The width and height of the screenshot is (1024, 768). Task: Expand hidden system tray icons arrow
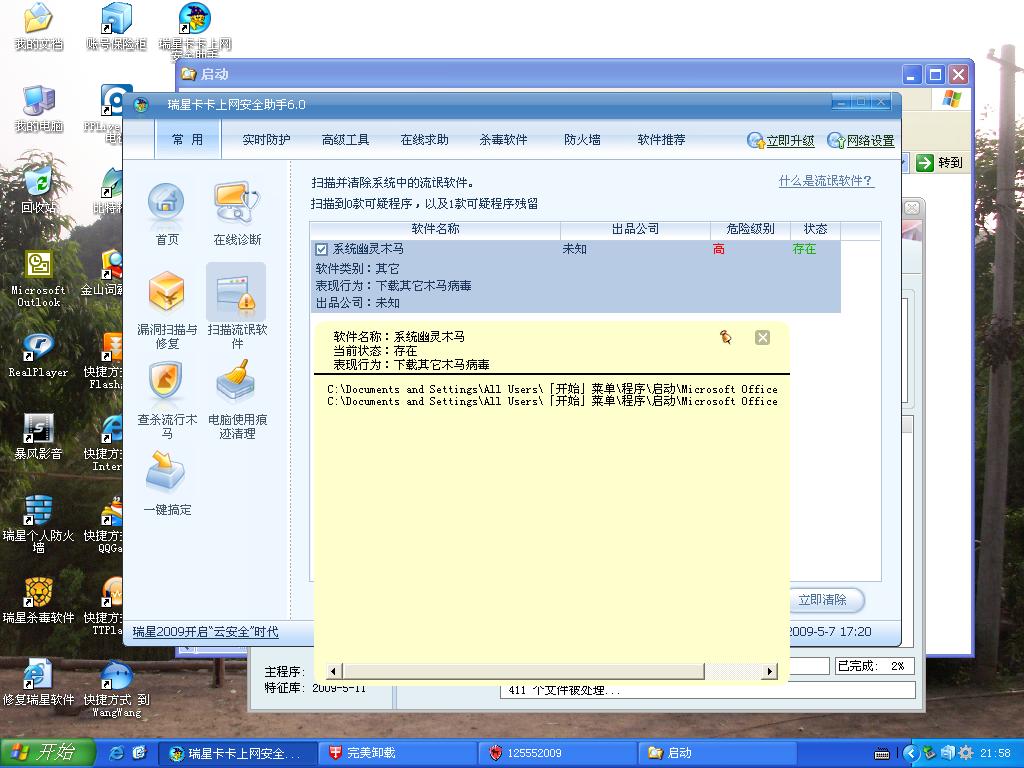912,753
